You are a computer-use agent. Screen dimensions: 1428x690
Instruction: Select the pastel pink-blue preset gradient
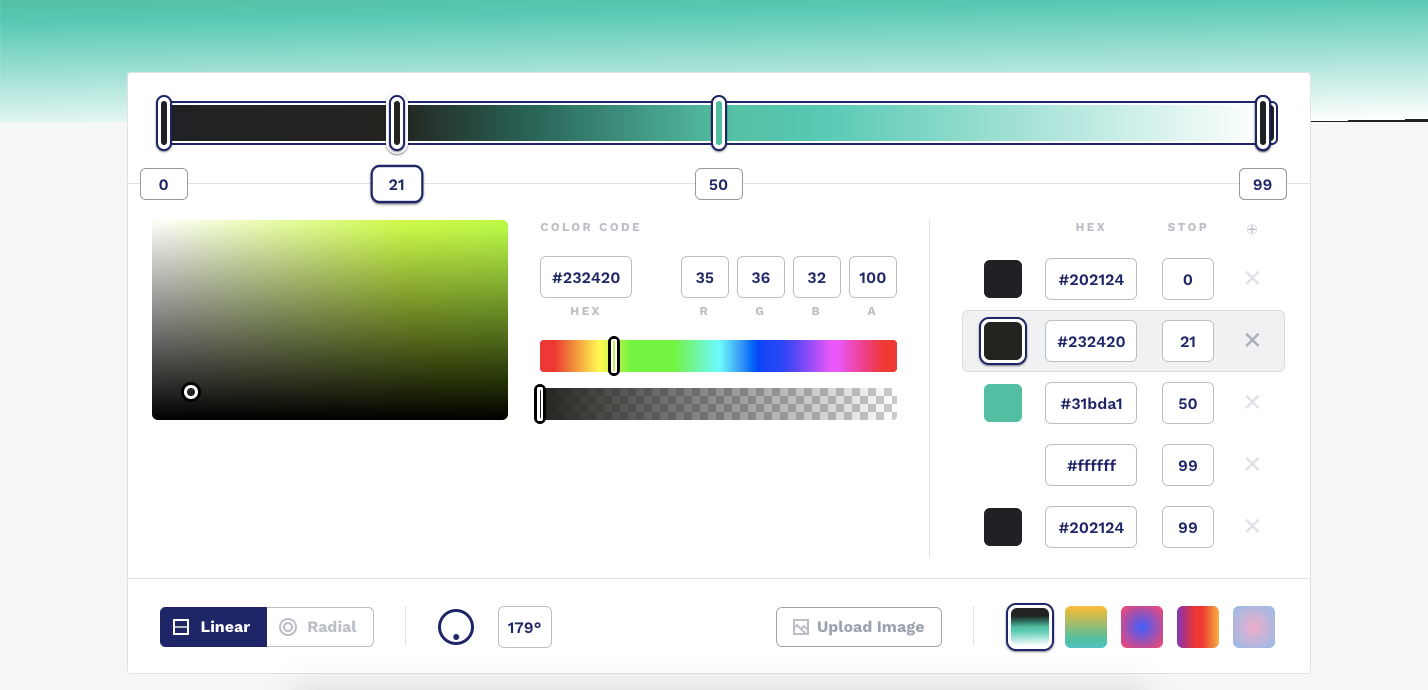tap(1254, 627)
